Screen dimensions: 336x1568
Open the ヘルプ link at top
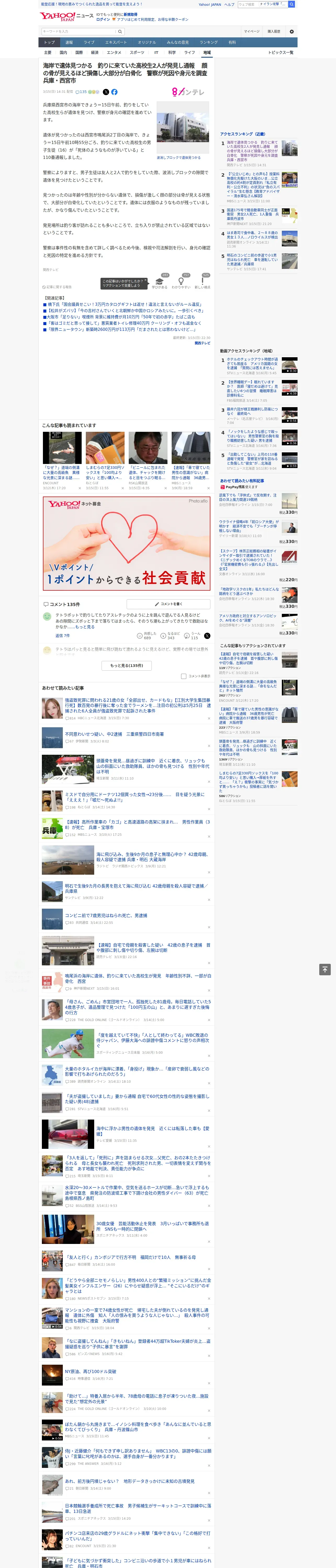pos(229,4)
